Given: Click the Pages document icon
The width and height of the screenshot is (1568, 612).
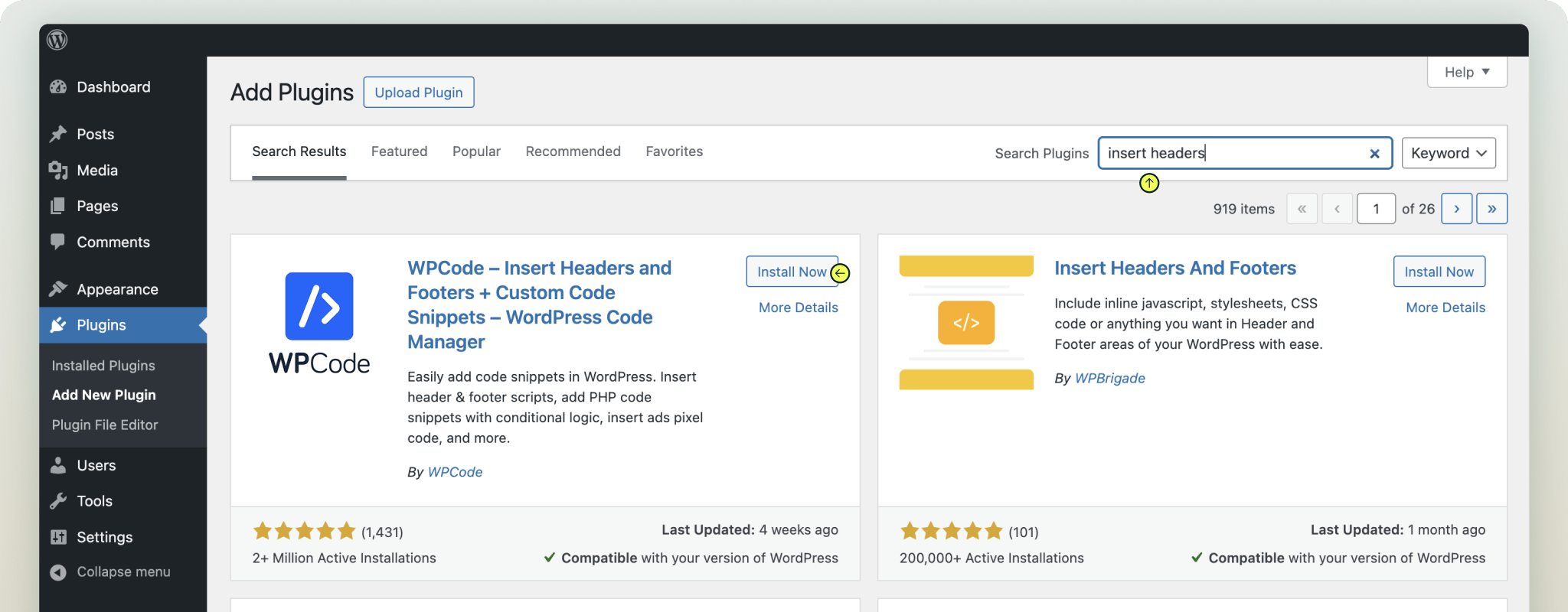Looking at the screenshot, I should click(58, 206).
